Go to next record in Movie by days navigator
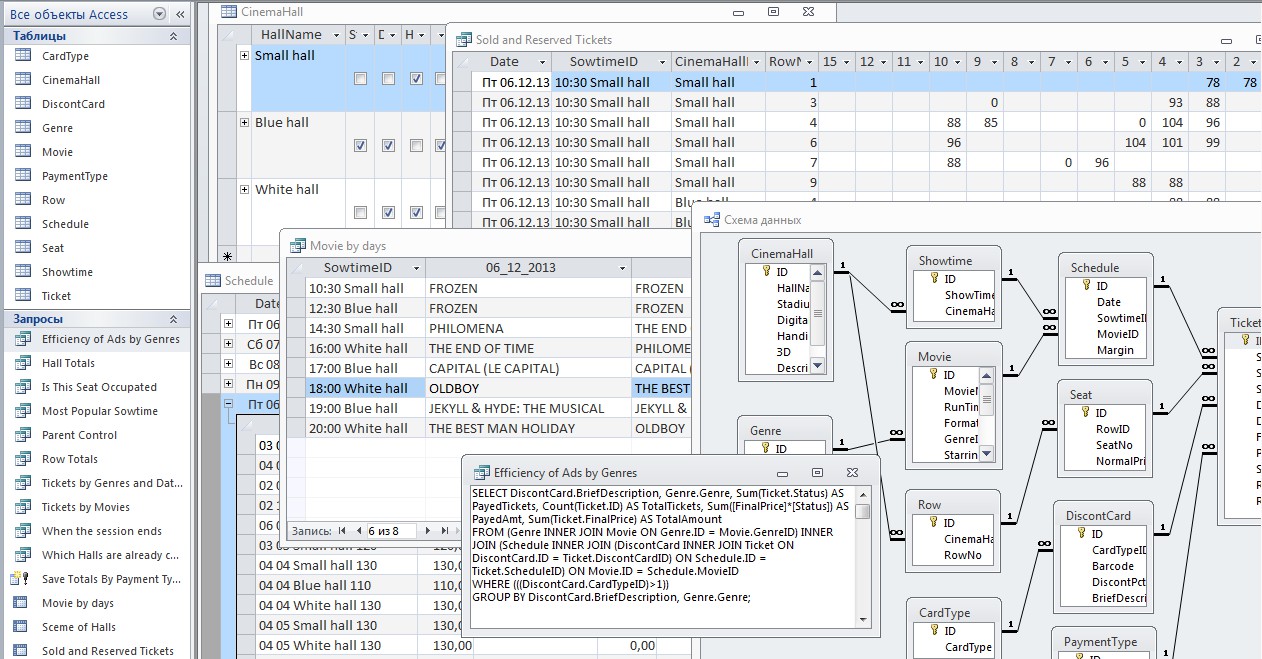Screen dimensions: 1262x659 428,531
